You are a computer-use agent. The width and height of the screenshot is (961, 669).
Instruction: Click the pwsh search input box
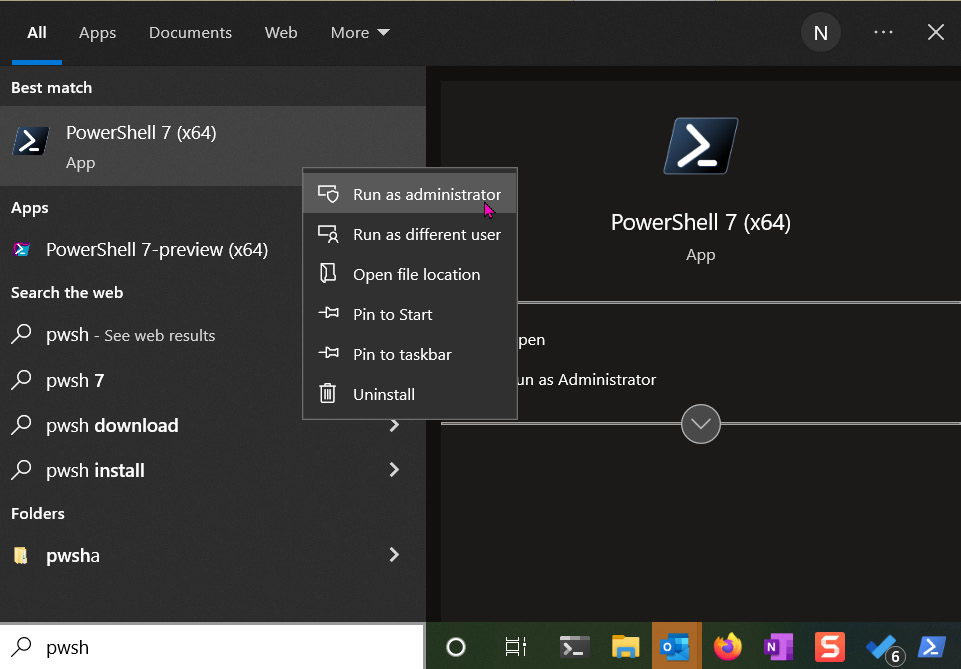(x=211, y=647)
